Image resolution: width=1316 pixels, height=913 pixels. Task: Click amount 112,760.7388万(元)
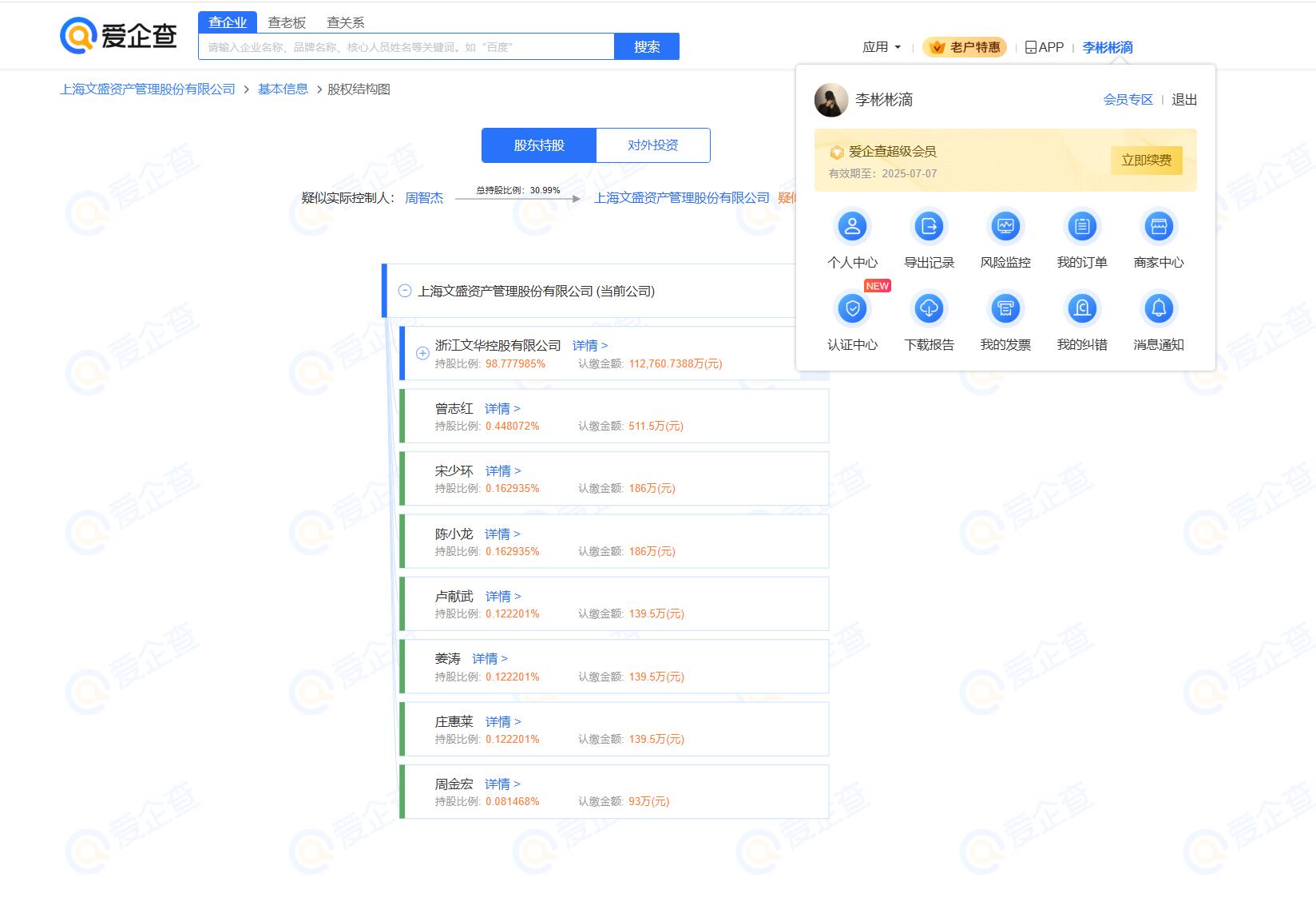point(675,364)
